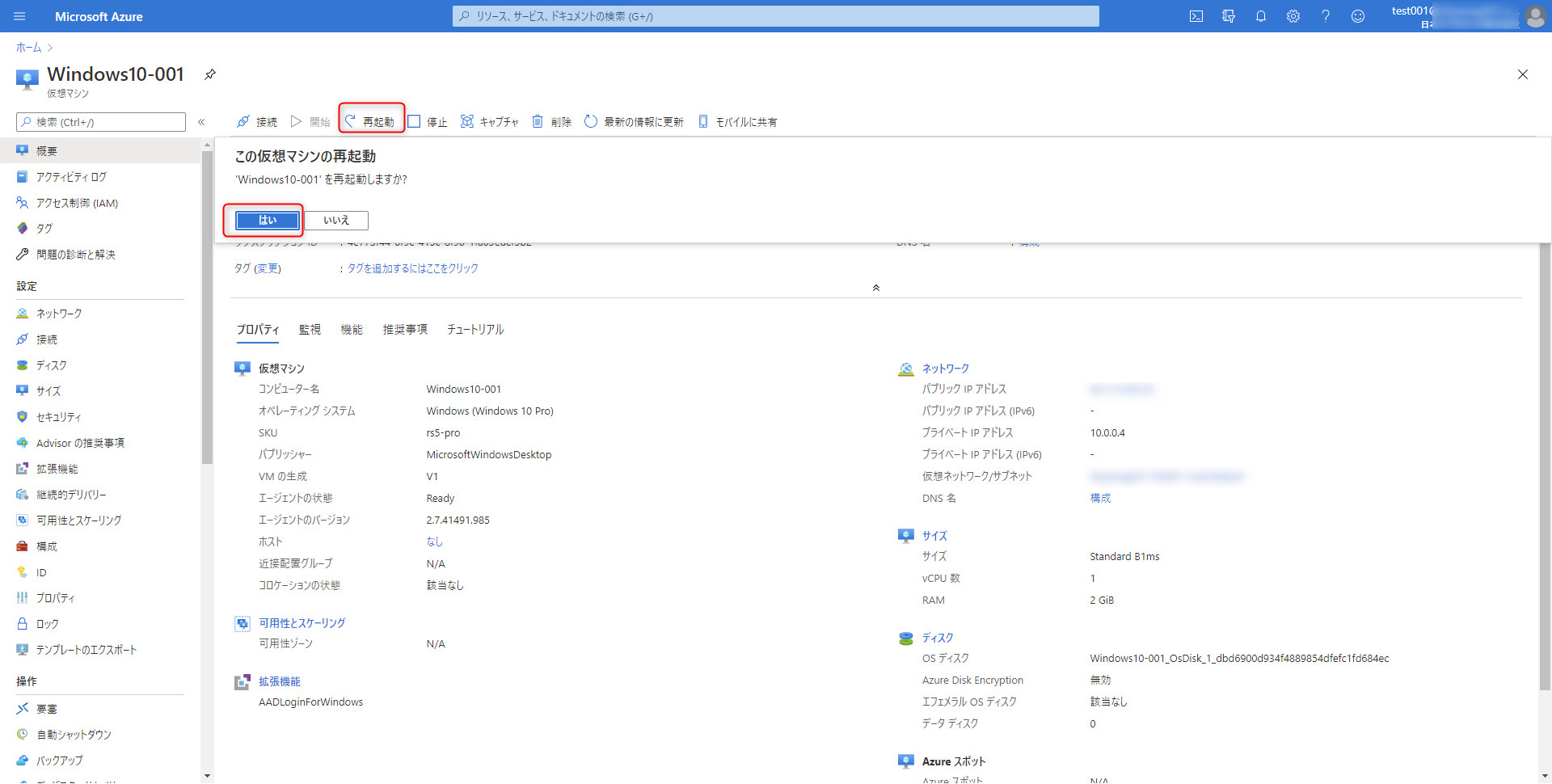
Task: Switch to the プロパティ tab
Action: 258,330
